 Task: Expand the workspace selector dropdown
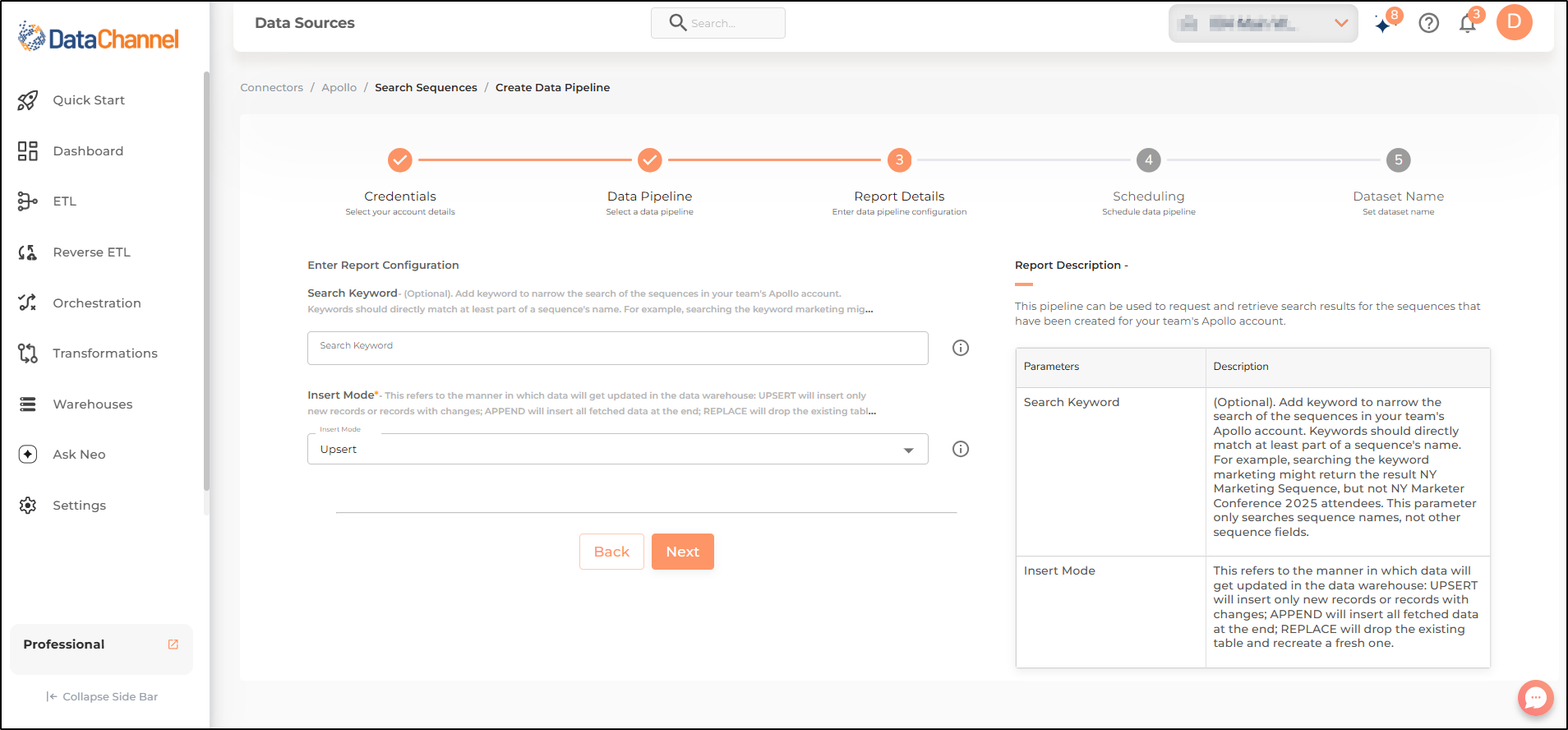[x=1263, y=23]
